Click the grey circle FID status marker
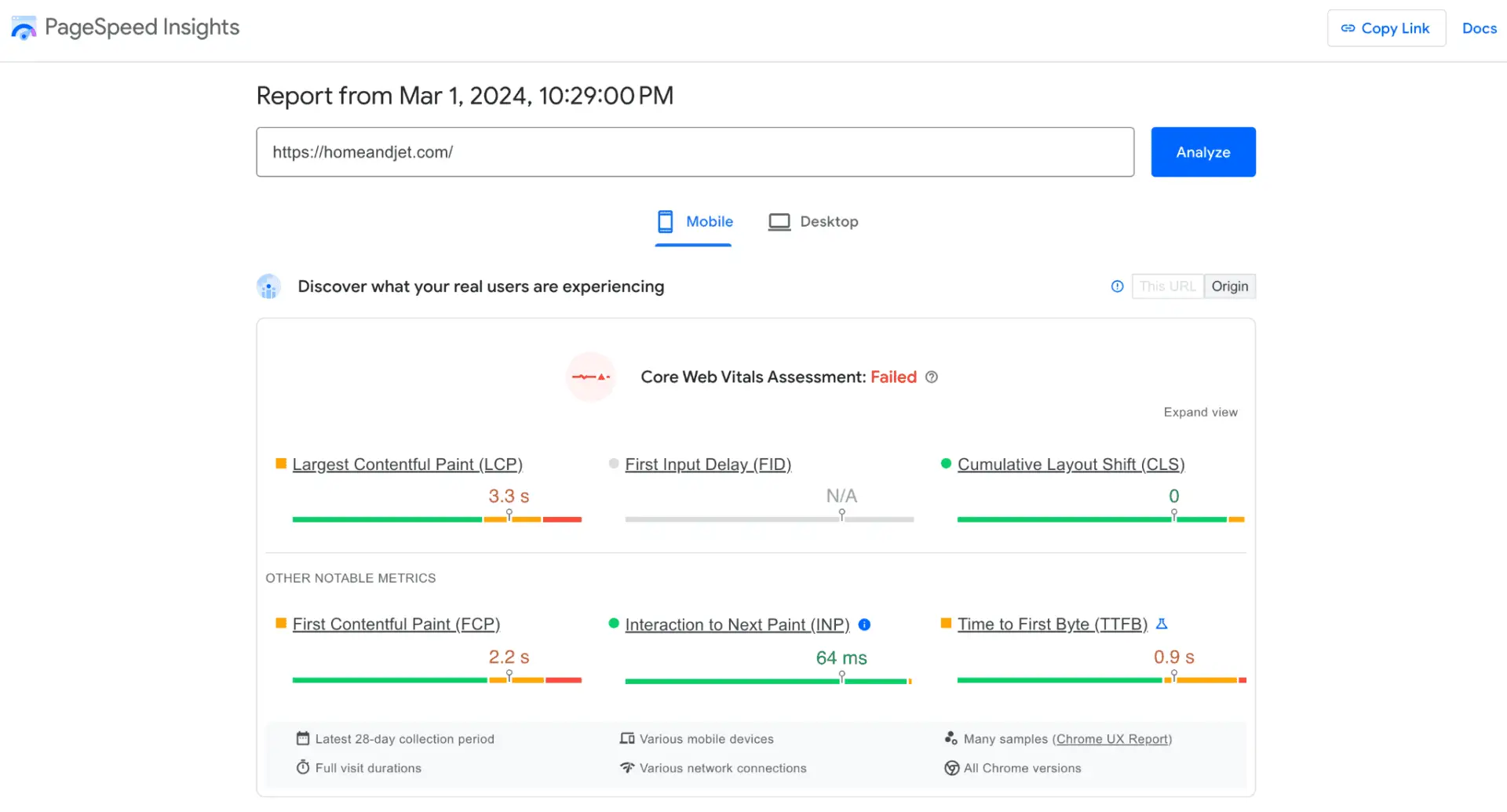Image resolution: width=1507 pixels, height=812 pixels. pos(614,464)
